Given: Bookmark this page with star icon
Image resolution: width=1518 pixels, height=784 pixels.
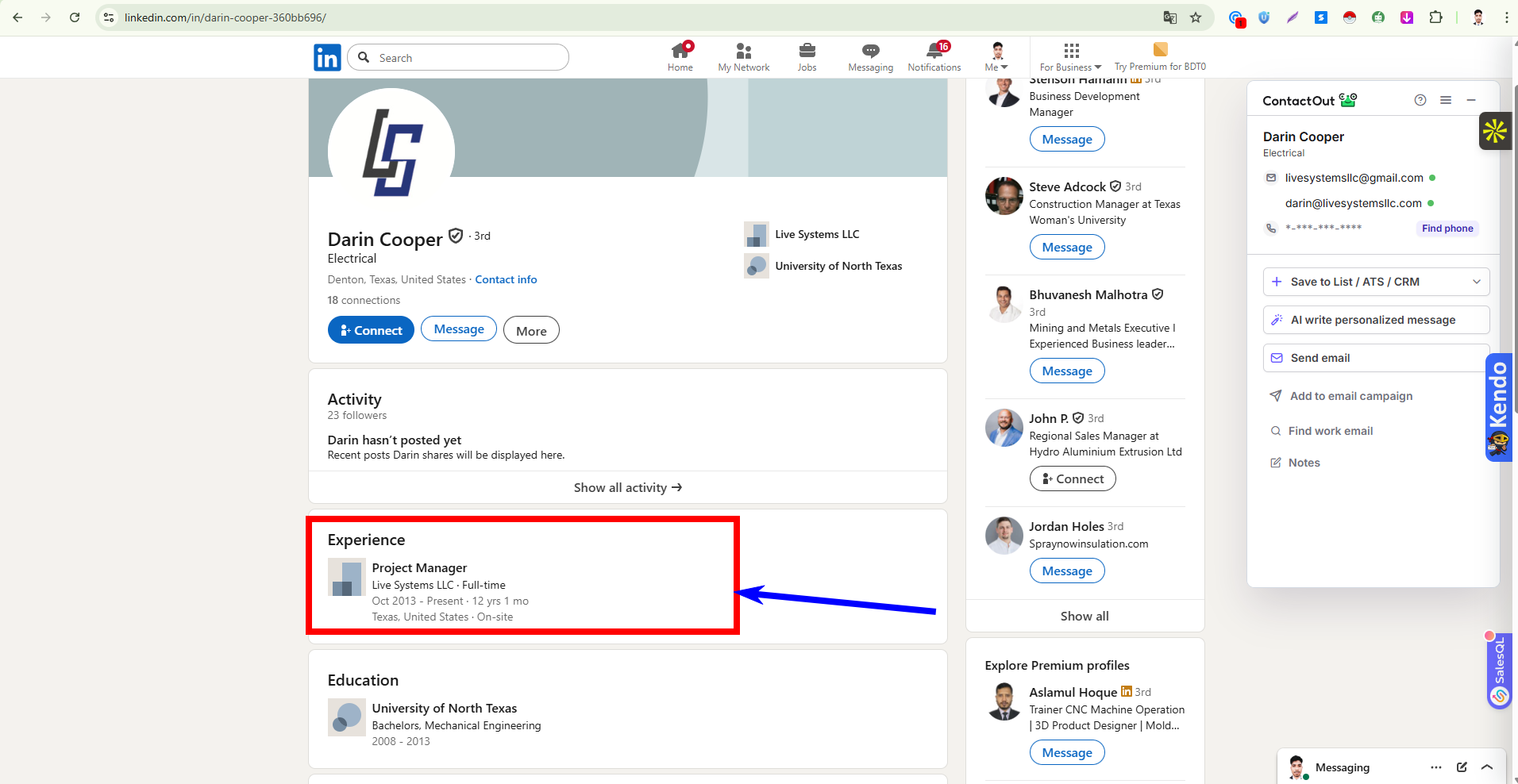Looking at the screenshot, I should pos(1196,17).
